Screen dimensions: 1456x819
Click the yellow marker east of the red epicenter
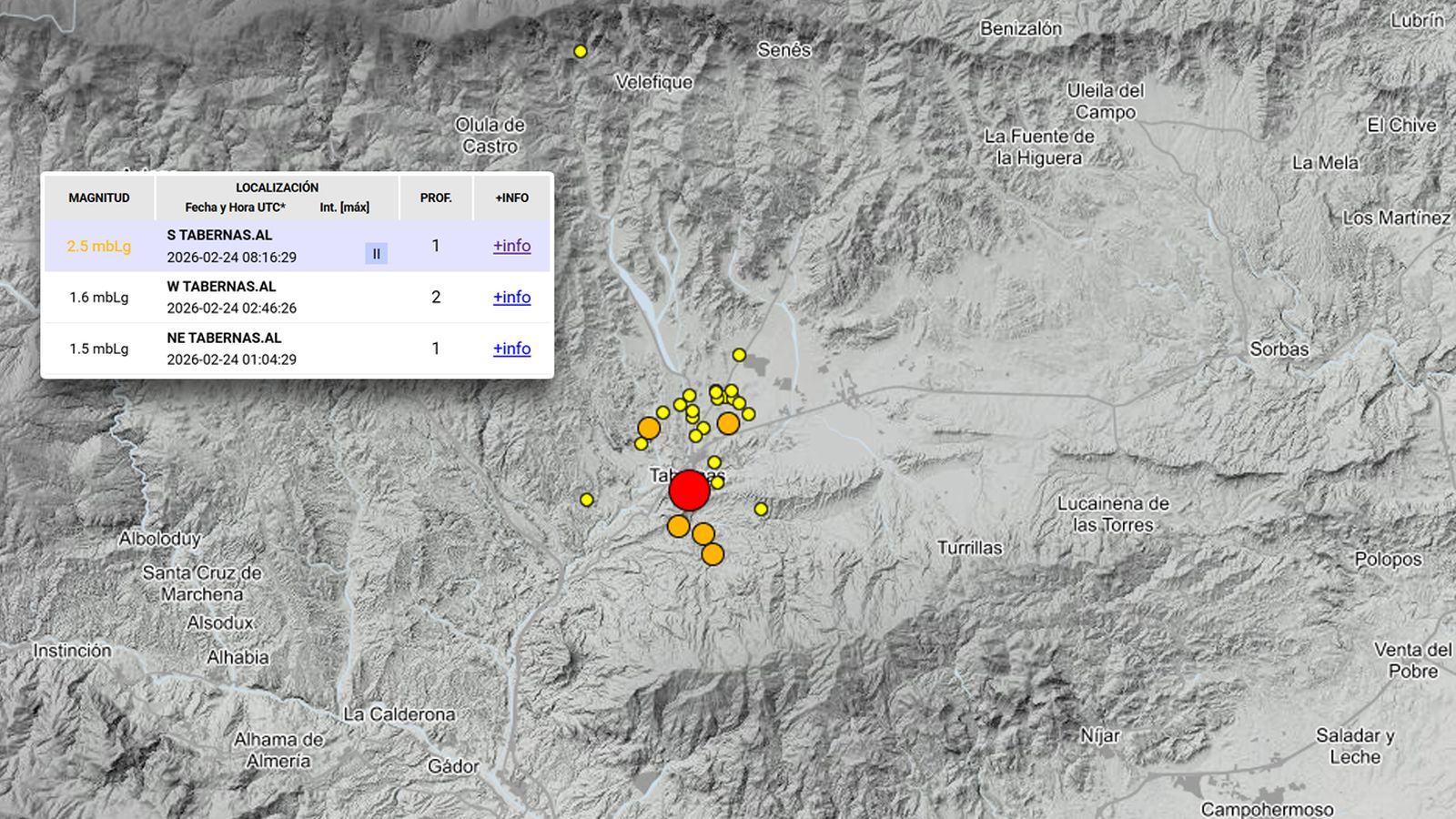[762, 509]
